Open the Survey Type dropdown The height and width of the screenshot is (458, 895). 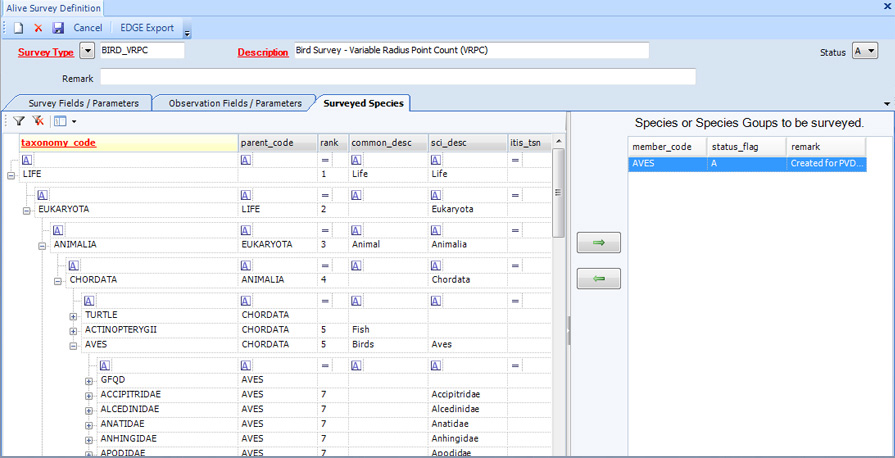coord(87,51)
